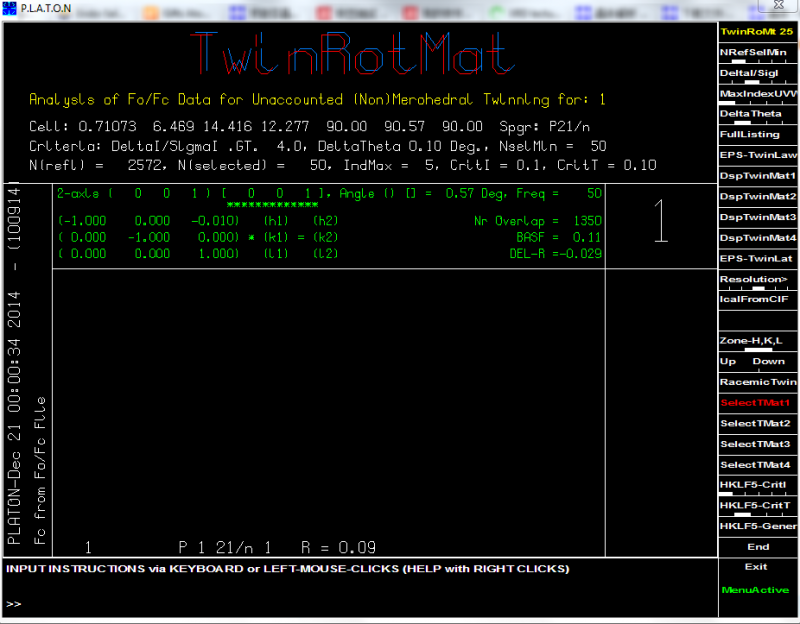Click the R = 0.09 text
This screenshot has height=624, width=800.
point(338,548)
